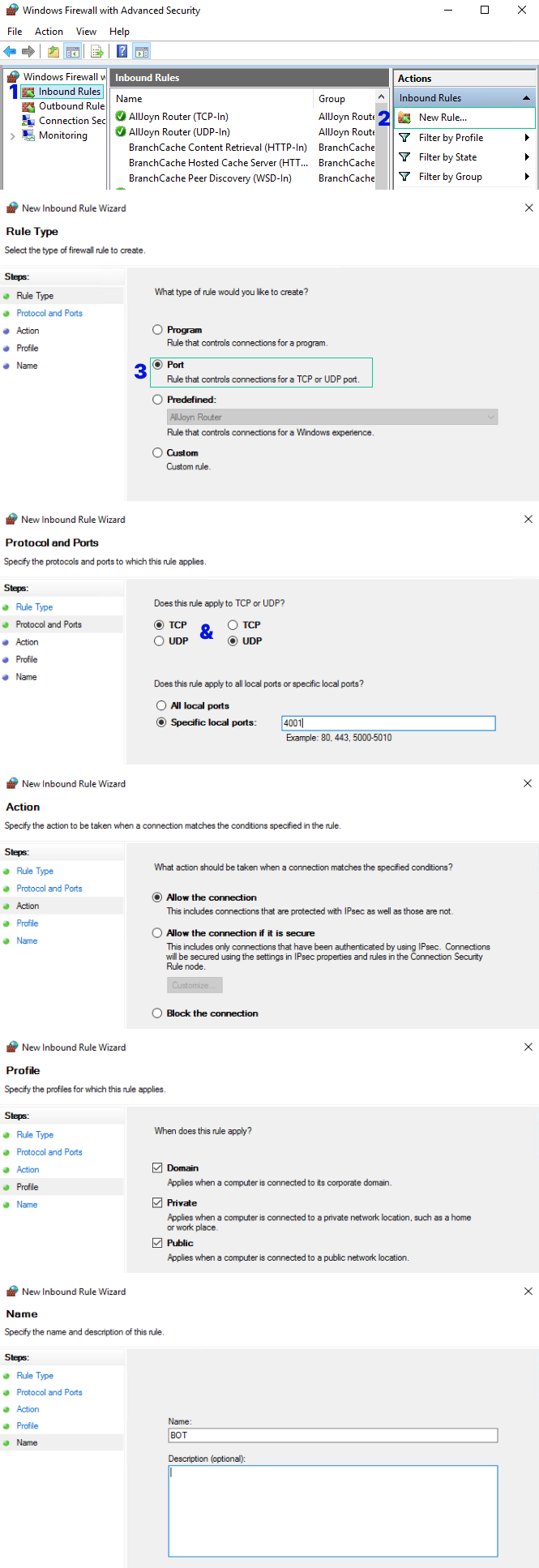Viewport: 539px width, 1568px height.
Task: Select the Specific local ports option
Action: click(161, 722)
